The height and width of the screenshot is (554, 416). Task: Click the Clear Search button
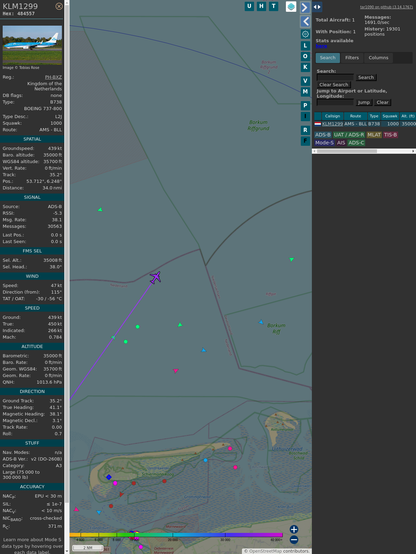coord(334,85)
